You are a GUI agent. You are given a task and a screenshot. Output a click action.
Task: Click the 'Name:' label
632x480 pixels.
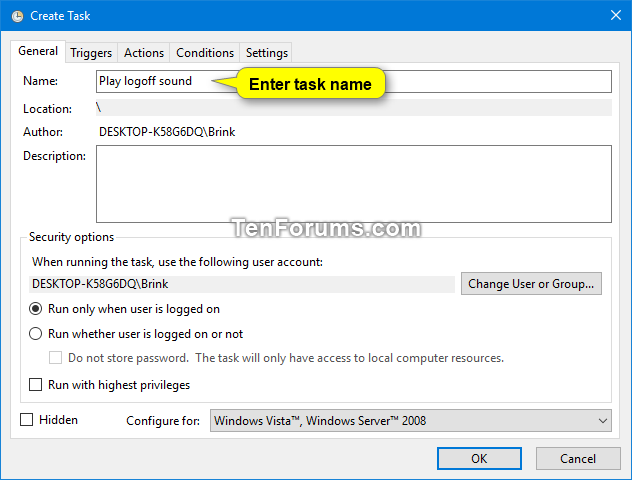pyautogui.click(x=40, y=81)
